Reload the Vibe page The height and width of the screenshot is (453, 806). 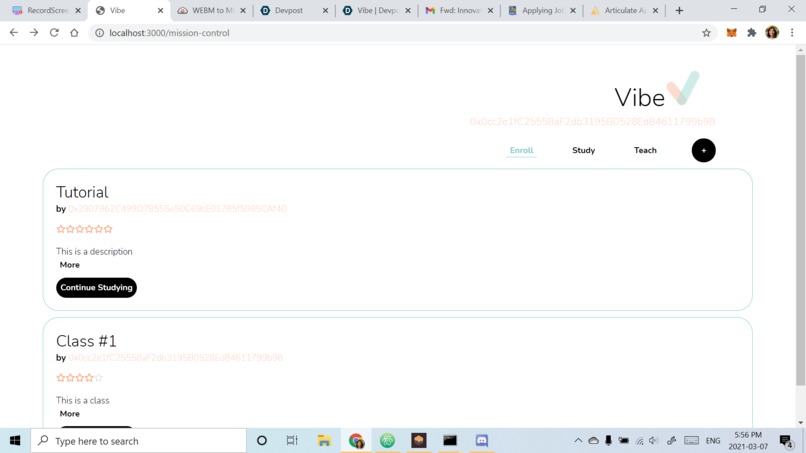click(x=54, y=32)
